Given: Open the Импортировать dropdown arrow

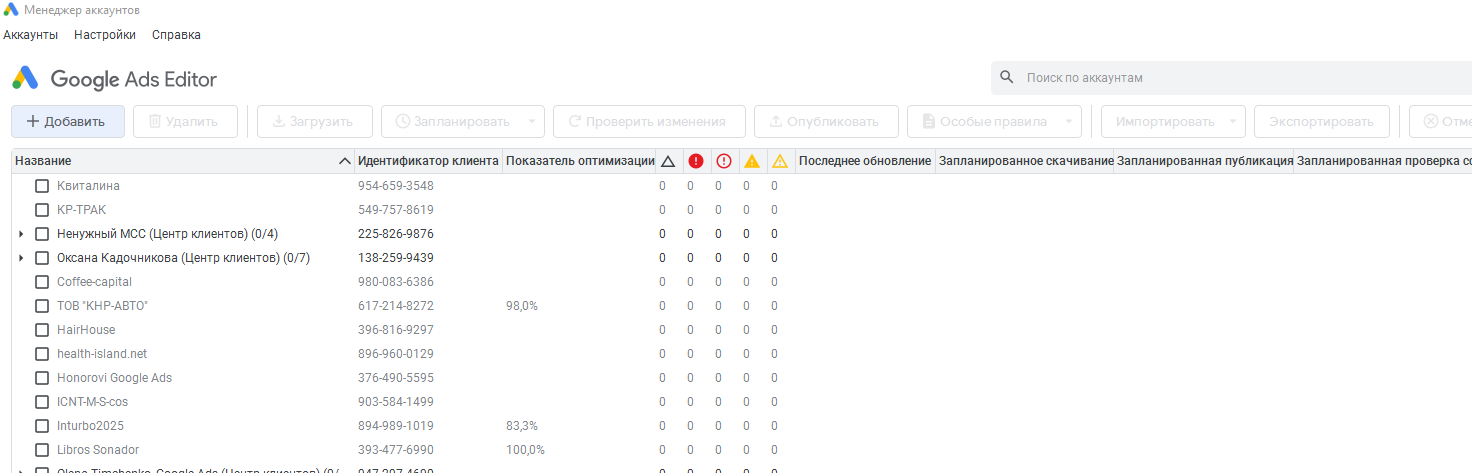Looking at the screenshot, I should pyautogui.click(x=1235, y=122).
